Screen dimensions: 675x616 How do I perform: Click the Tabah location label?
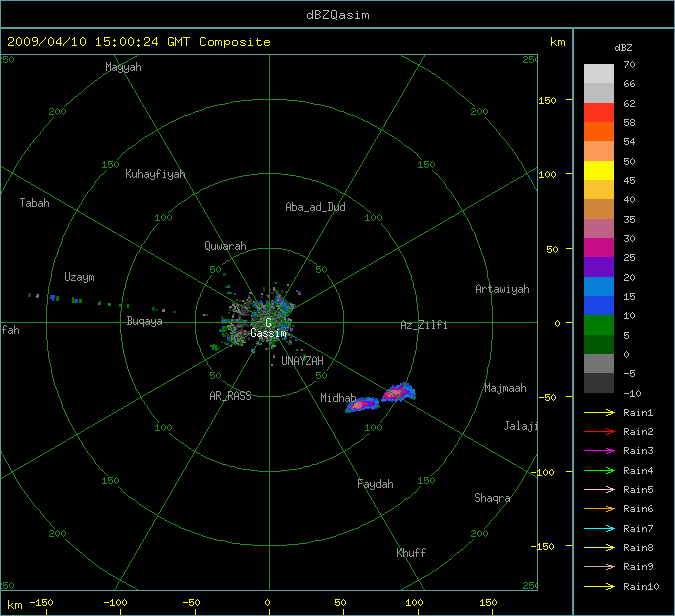click(x=34, y=203)
